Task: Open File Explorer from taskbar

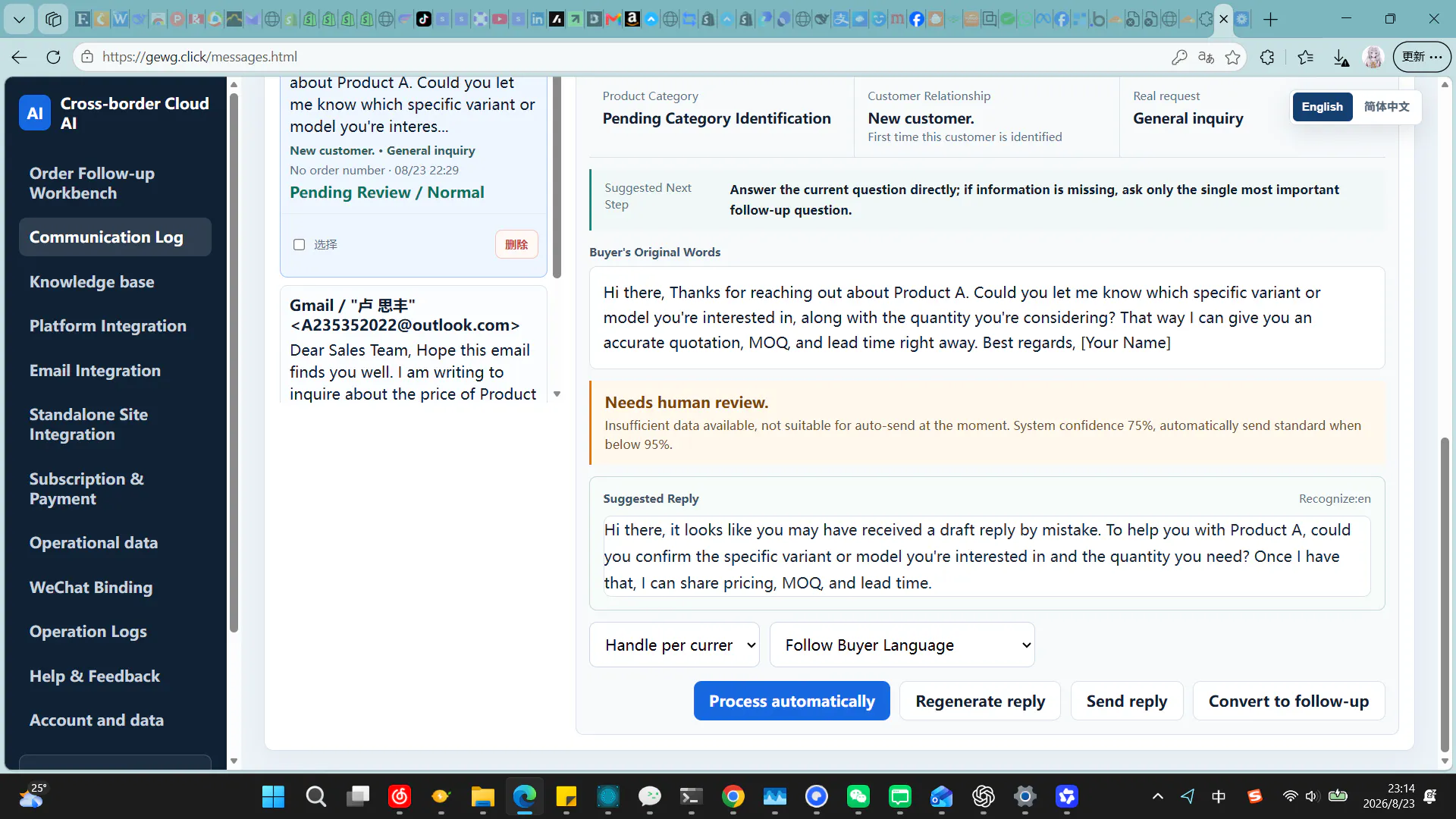Action: click(482, 796)
